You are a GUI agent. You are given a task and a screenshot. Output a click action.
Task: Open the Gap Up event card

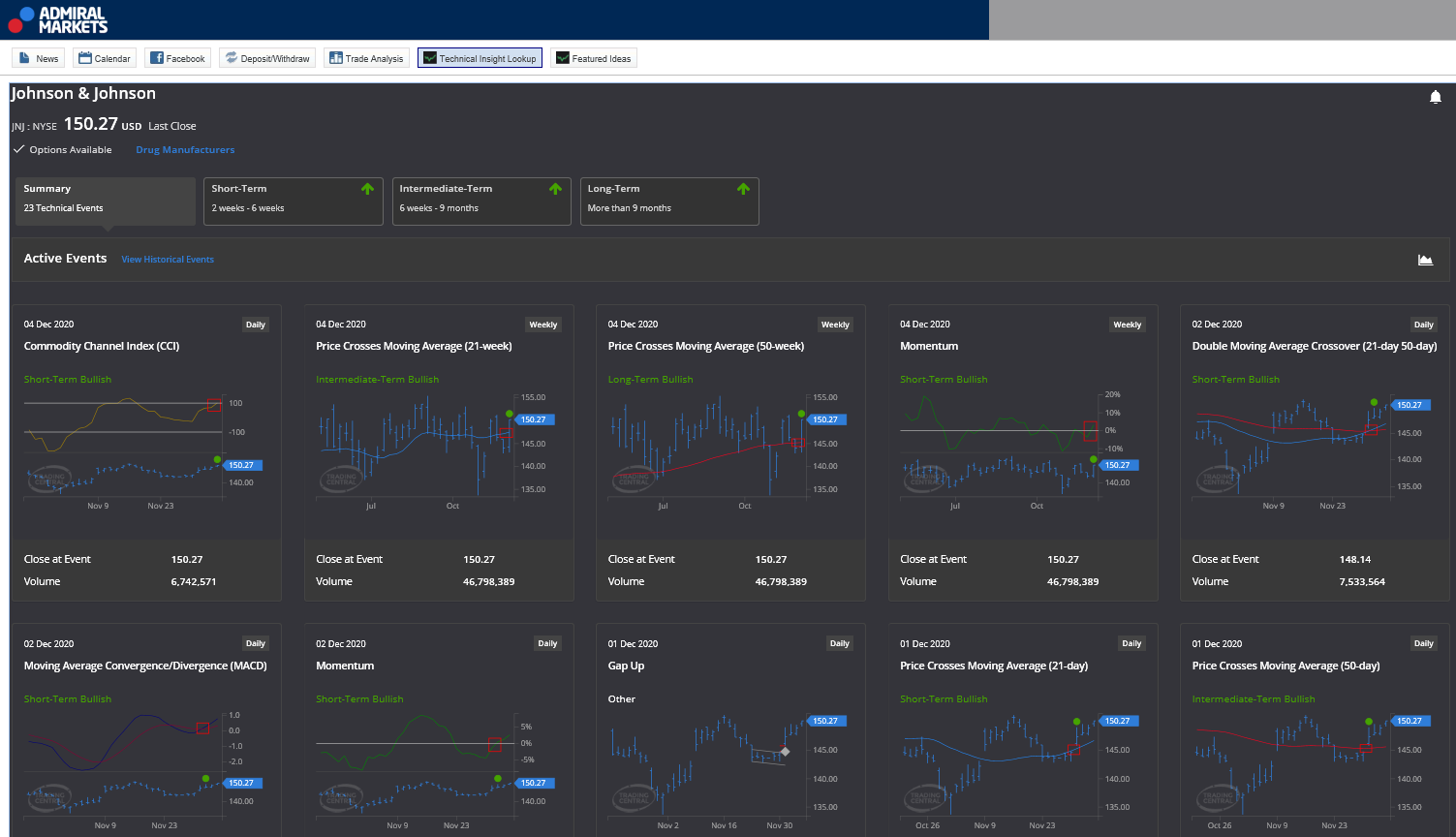pyautogui.click(x=730, y=730)
